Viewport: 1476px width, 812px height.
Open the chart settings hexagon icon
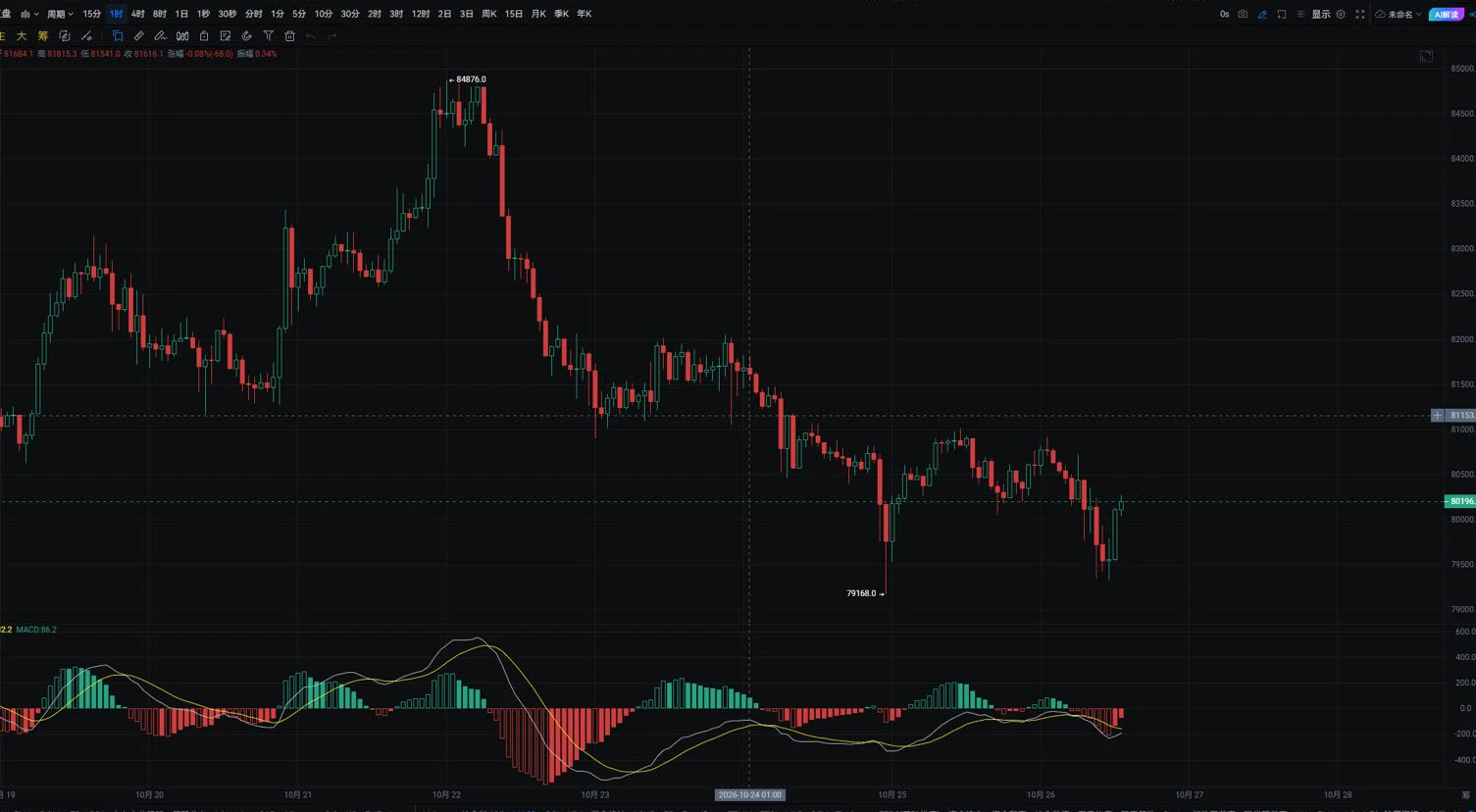pyautogui.click(x=1341, y=15)
